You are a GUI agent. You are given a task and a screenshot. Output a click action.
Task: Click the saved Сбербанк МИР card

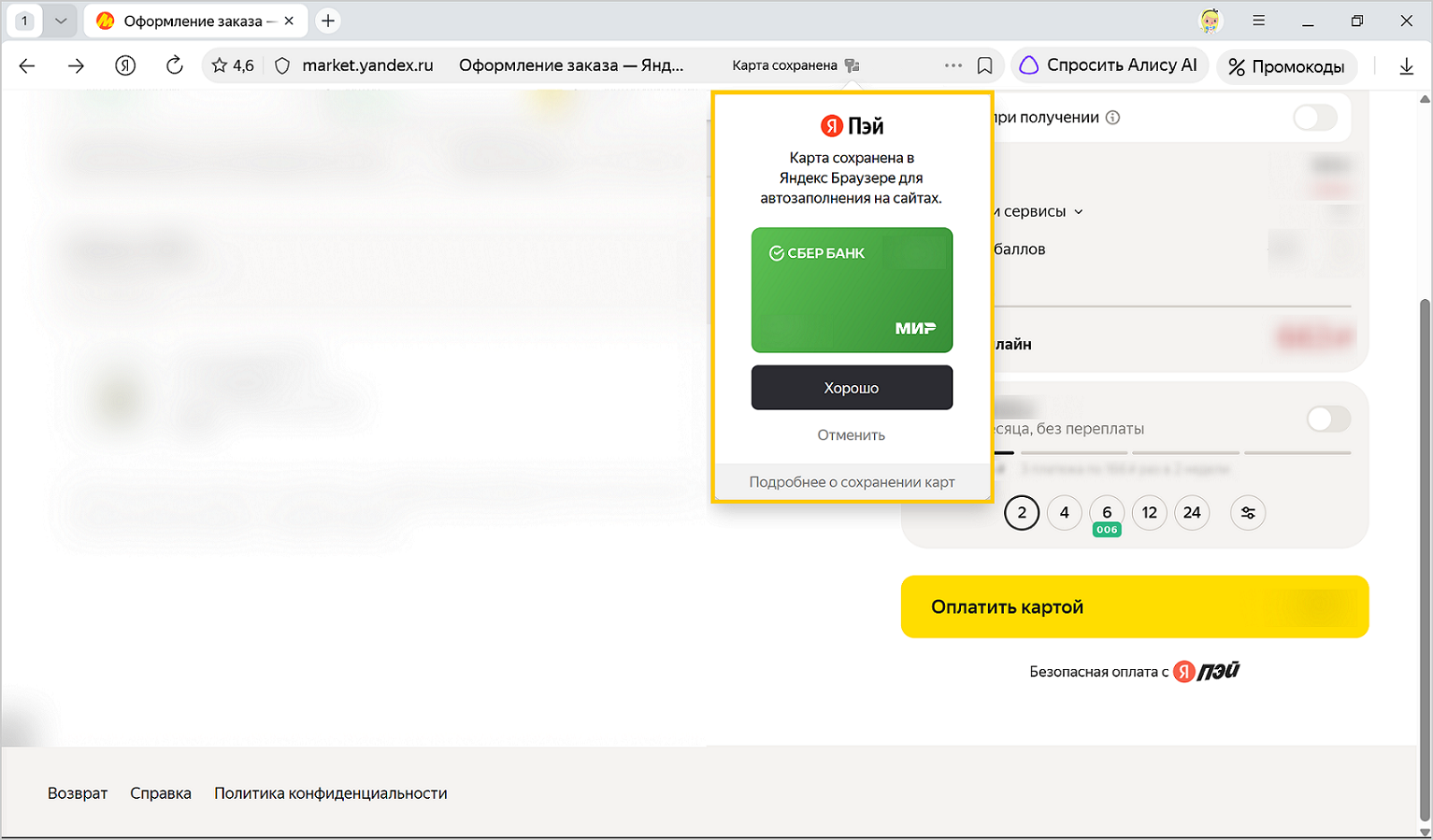pyautogui.click(x=852, y=290)
